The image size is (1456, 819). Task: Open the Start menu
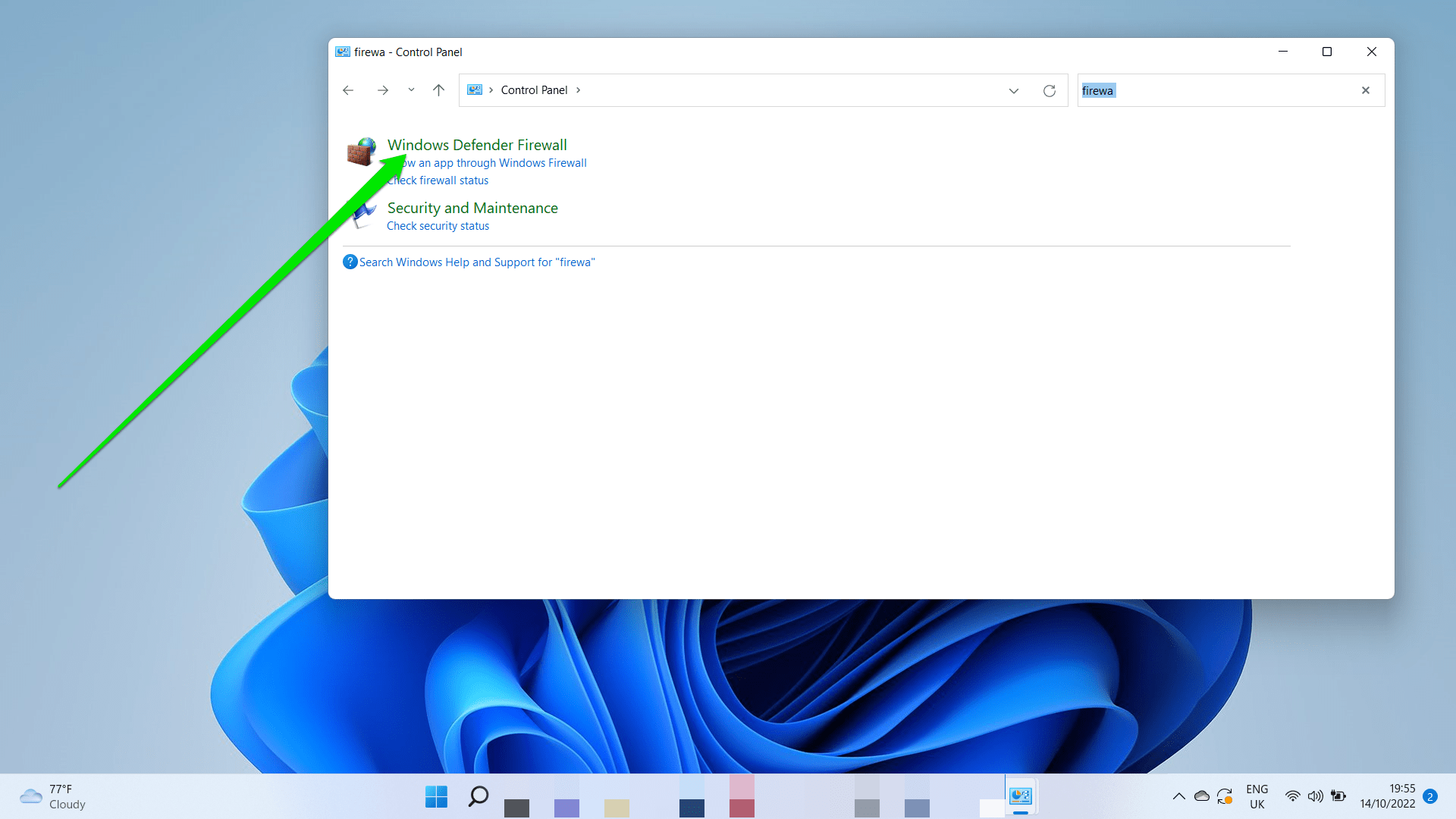[x=436, y=797]
